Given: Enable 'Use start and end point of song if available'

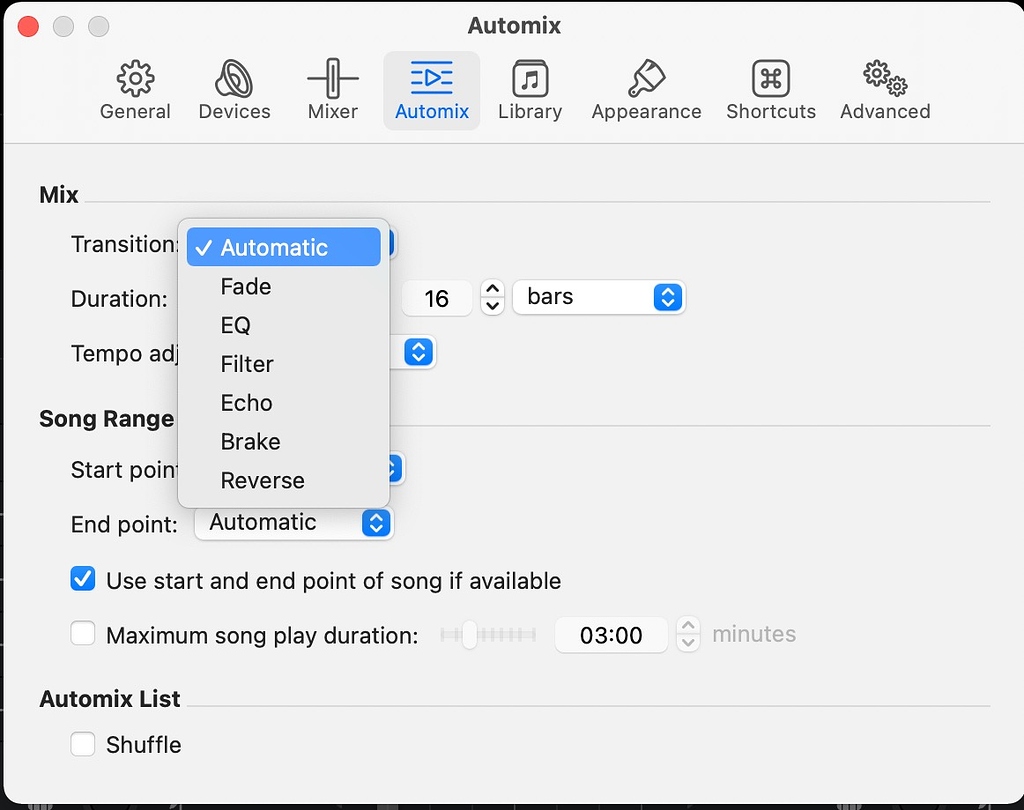Looking at the screenshot, I should [x=82, y=578].
